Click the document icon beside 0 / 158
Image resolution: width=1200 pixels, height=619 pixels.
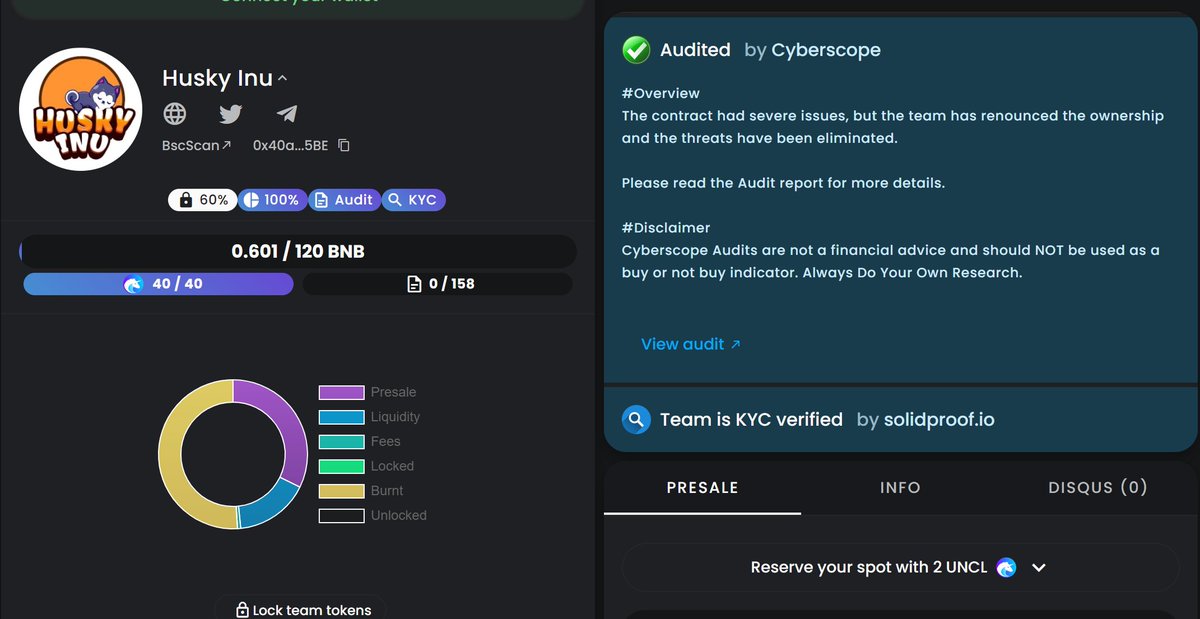tap(414, 284)
